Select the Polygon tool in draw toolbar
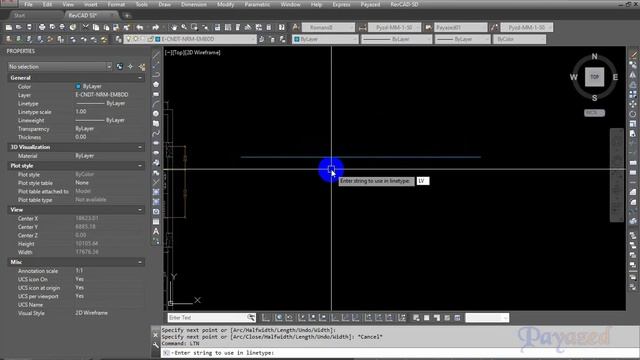Viewport: 640px width, 360px height. click(156, 84)
